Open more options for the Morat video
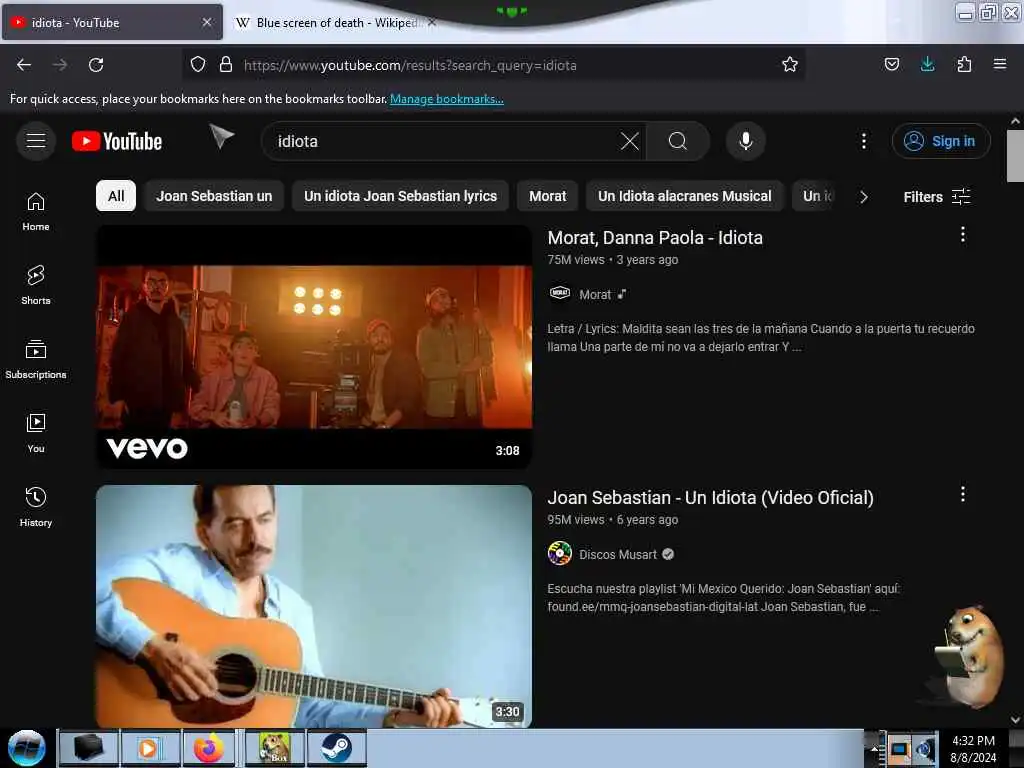Screen dimensions: 1024x768 963,234
